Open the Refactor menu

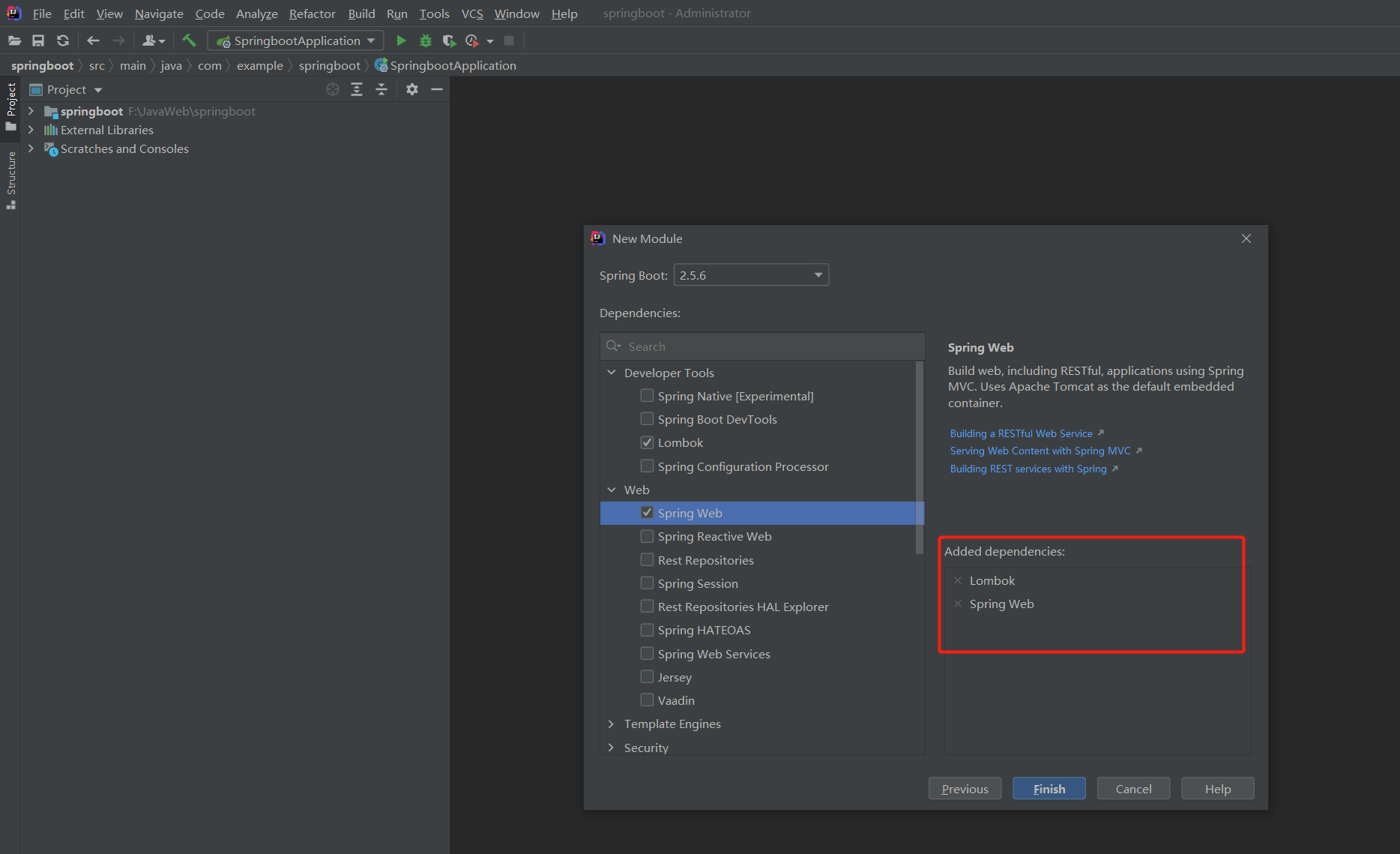[x=313, y=13]
